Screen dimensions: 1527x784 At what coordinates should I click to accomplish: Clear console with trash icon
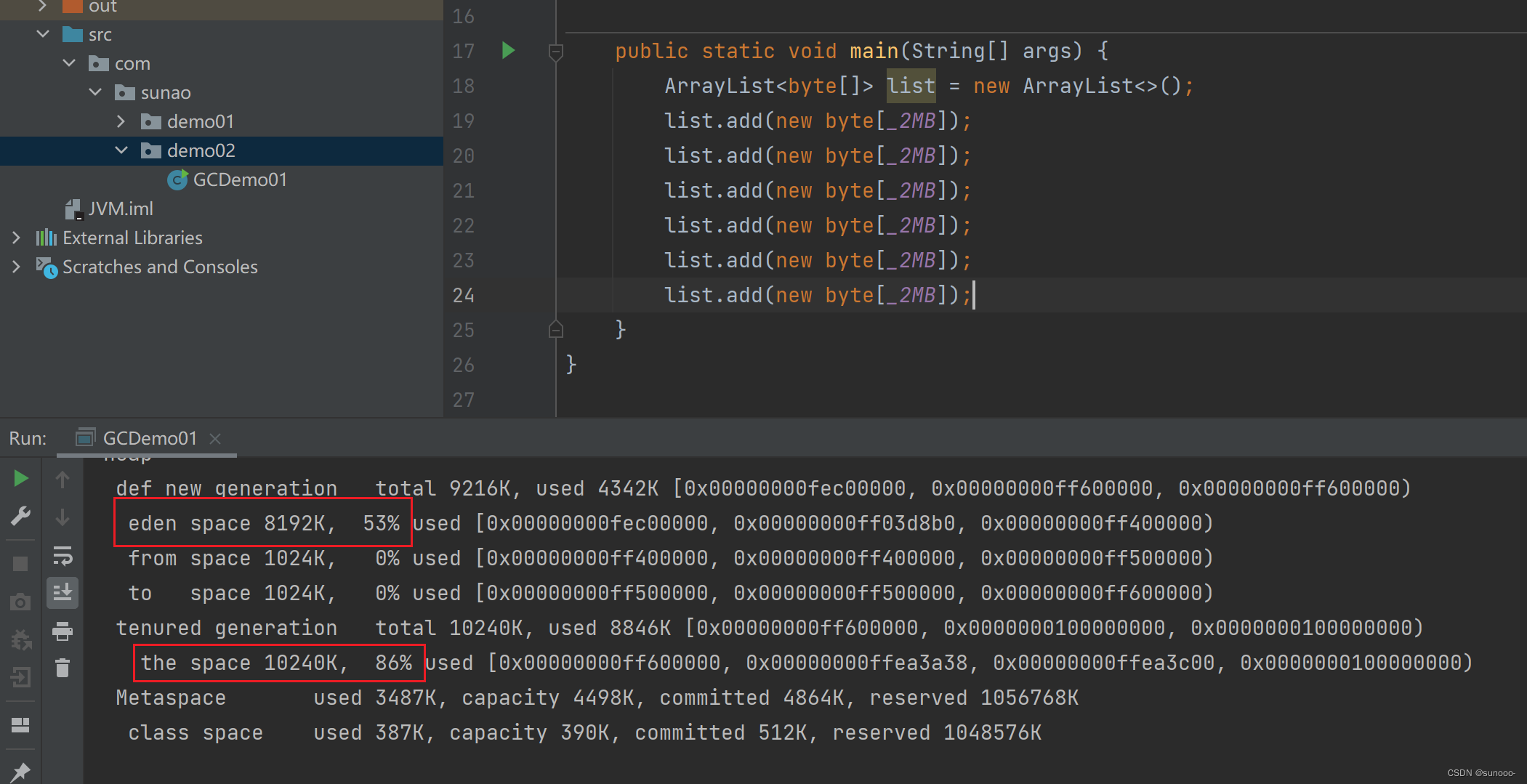click(63, 668)
